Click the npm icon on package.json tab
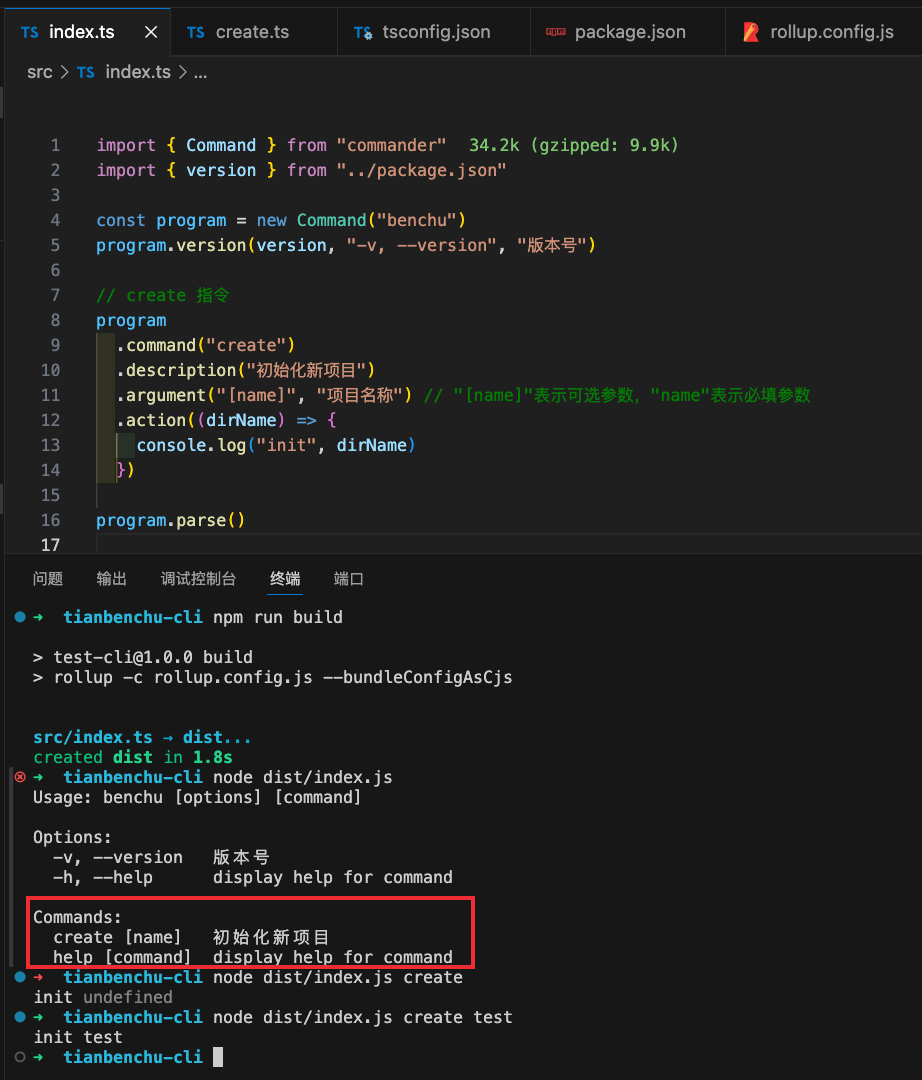 tap(556, 32)
